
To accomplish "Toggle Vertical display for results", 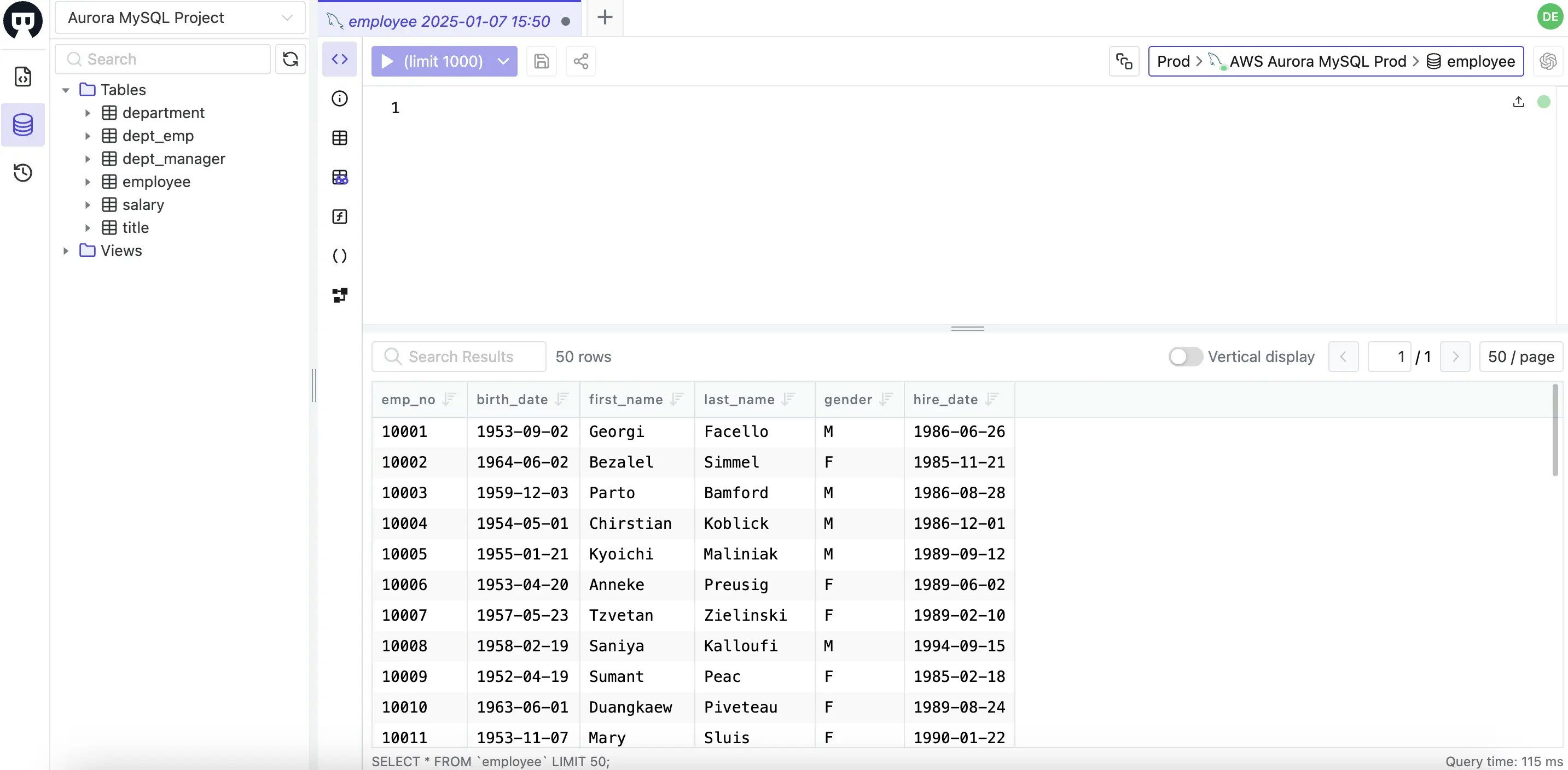I will point(1183,357).
